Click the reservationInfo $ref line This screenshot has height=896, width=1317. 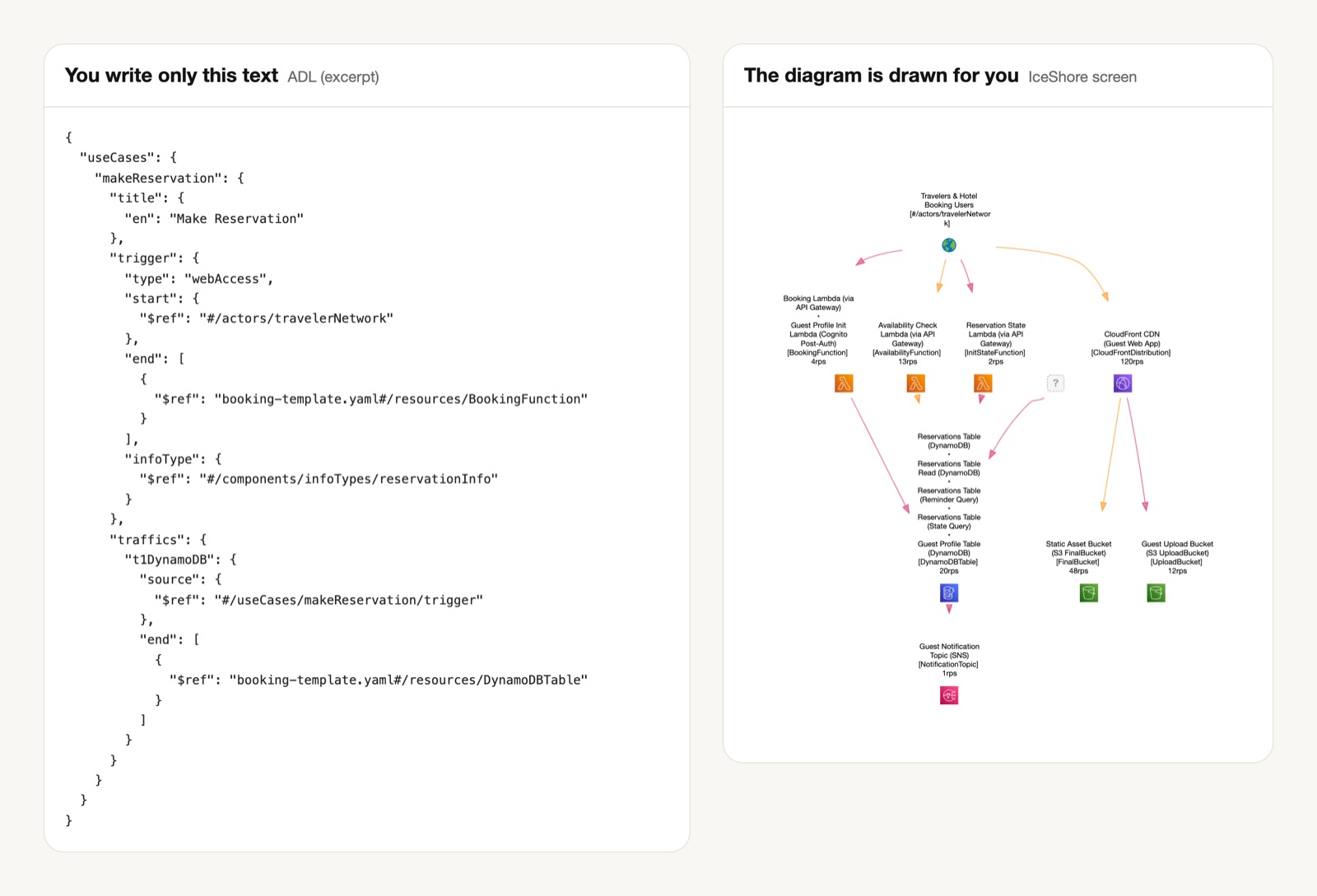(x=319, y=479)
